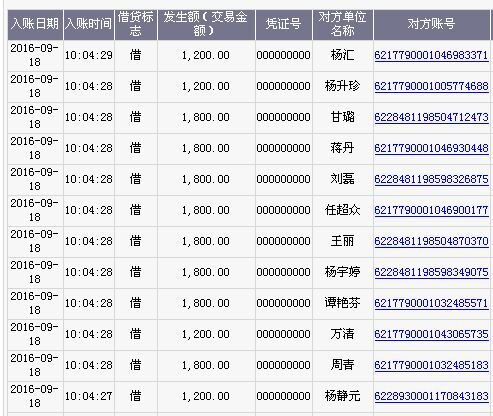Click account number 6228481198598326875
The height and width of the screenshot is (416, 493).
coord(431,179)
